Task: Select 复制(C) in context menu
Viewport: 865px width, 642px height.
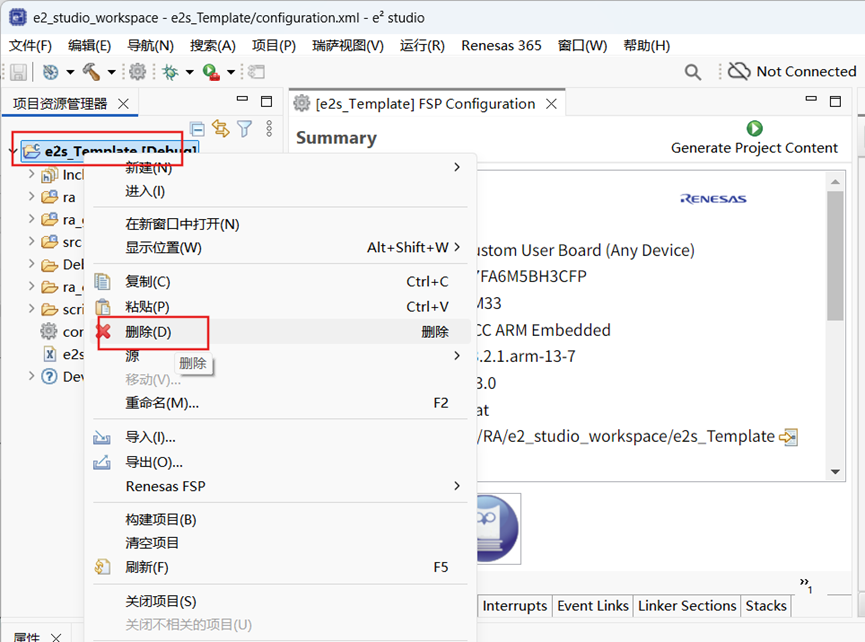Action: 279,281
